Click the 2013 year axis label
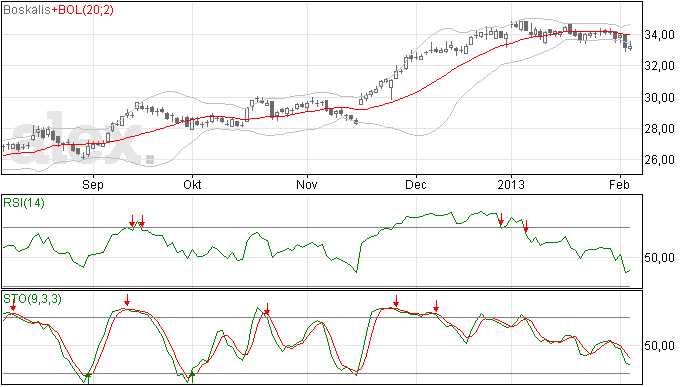690x387 pixels. point(511,184)
